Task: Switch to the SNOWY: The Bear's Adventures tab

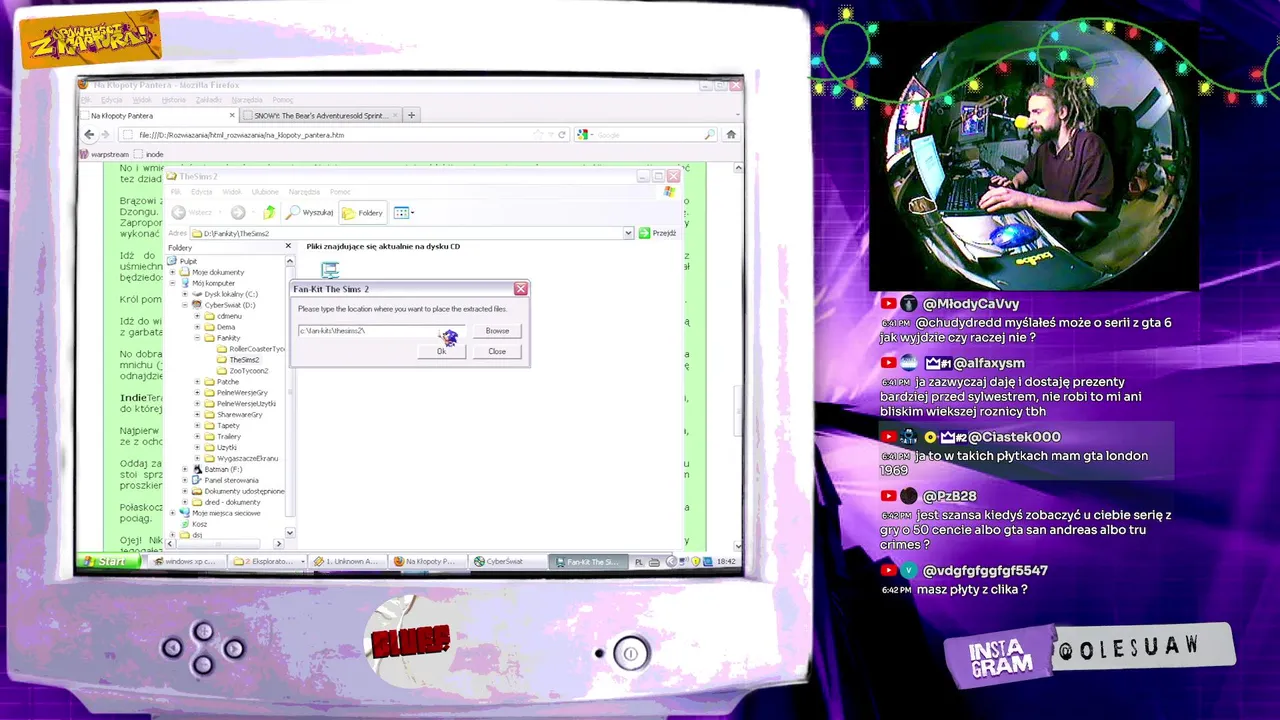Action: point(320,116)
